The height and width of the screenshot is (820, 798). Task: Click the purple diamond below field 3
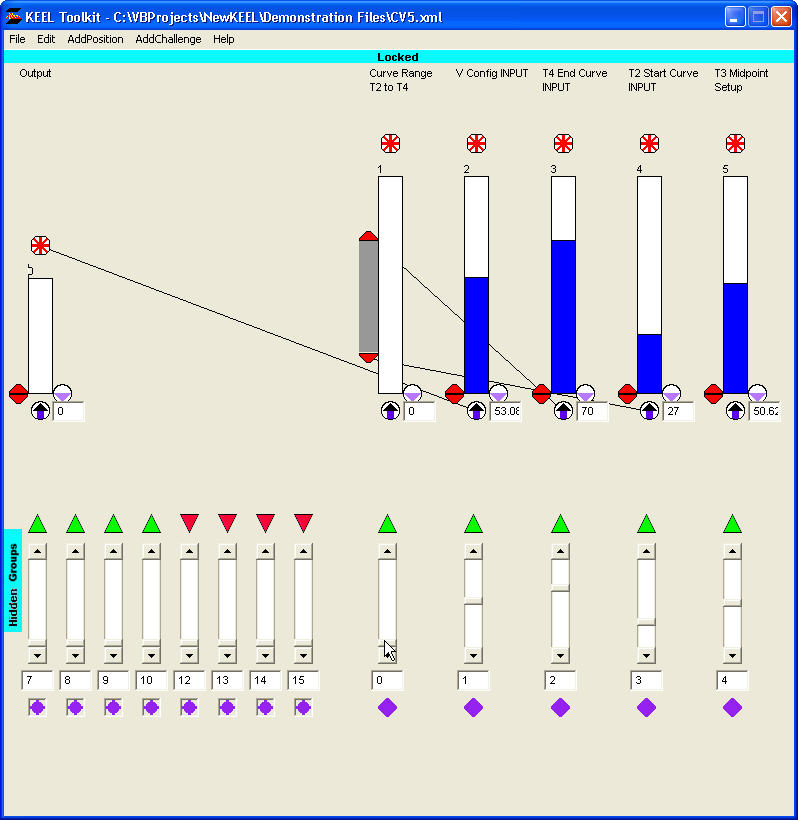point(646,708)
